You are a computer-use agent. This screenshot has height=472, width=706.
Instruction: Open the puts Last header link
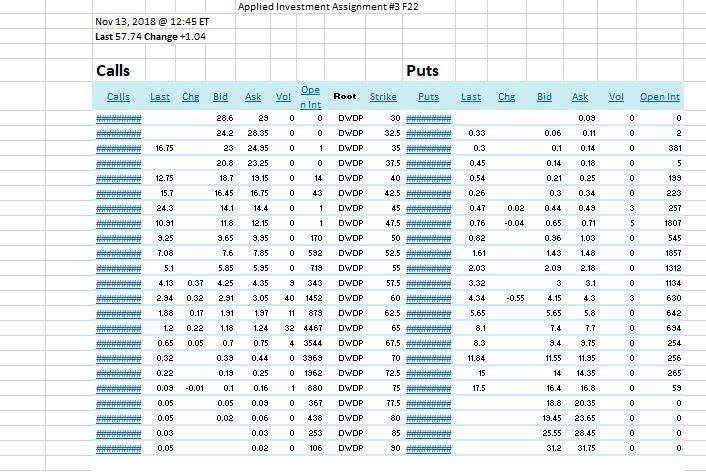click(x=471, y=97)
